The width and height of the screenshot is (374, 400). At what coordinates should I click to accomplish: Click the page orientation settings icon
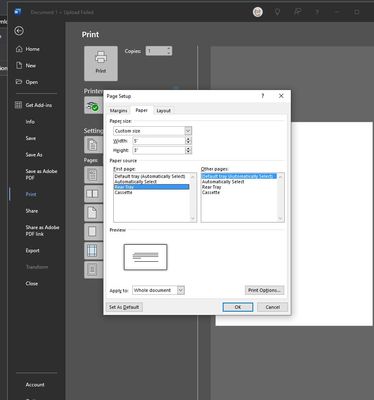[93, 213]
